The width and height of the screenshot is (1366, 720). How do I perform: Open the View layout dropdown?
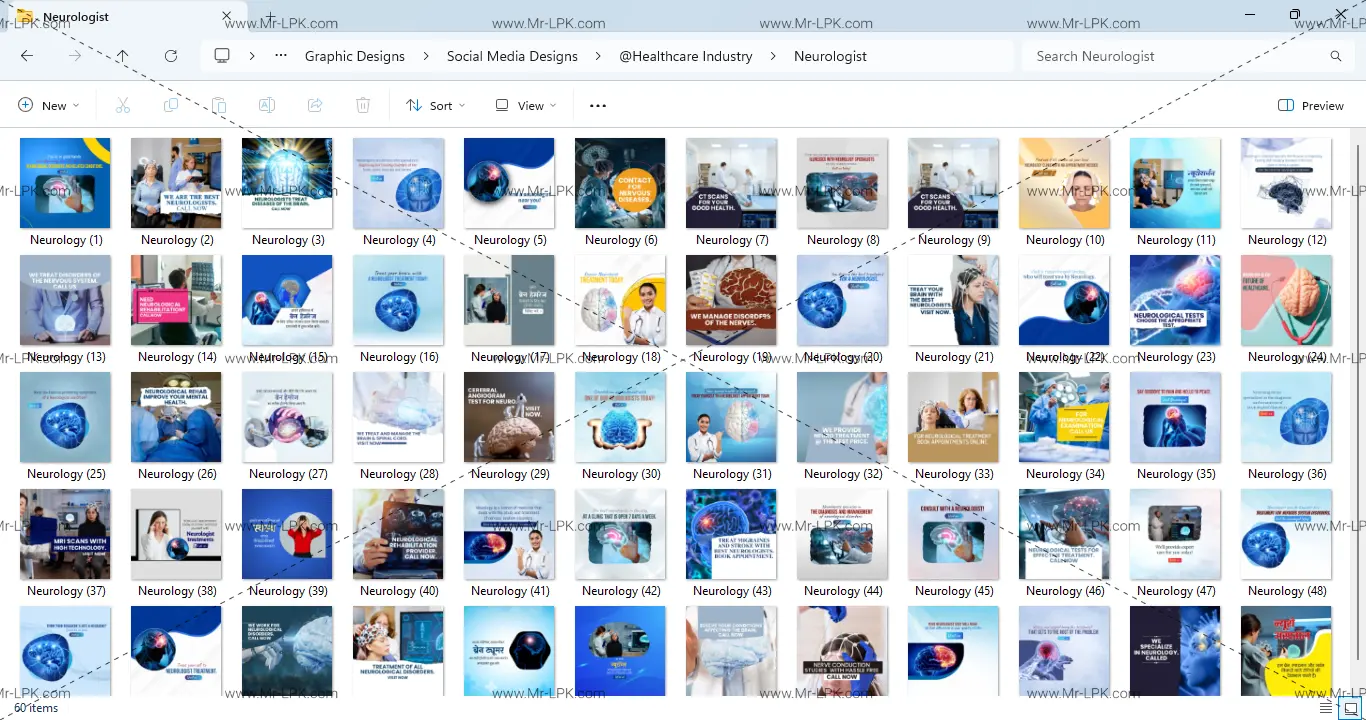(x=526, y=105)
